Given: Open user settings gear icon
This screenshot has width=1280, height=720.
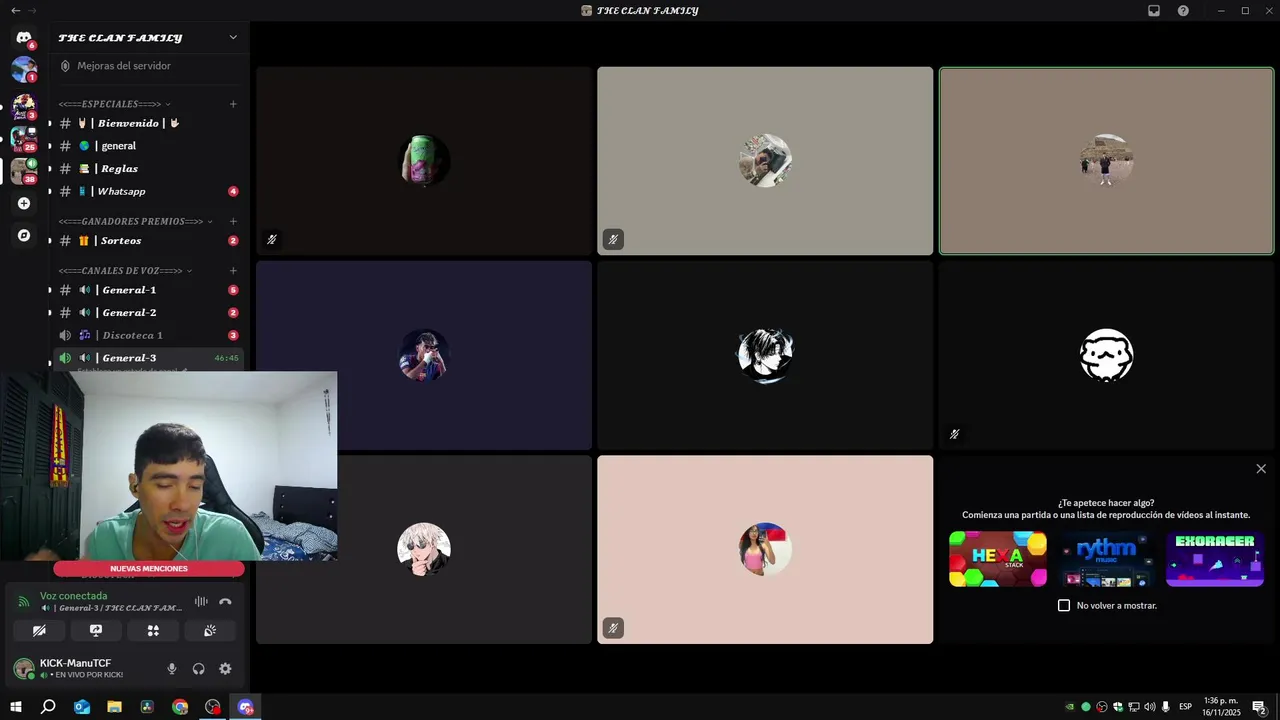Looking at the screenshot, I should pyautogui.click(x=225, y=669).
